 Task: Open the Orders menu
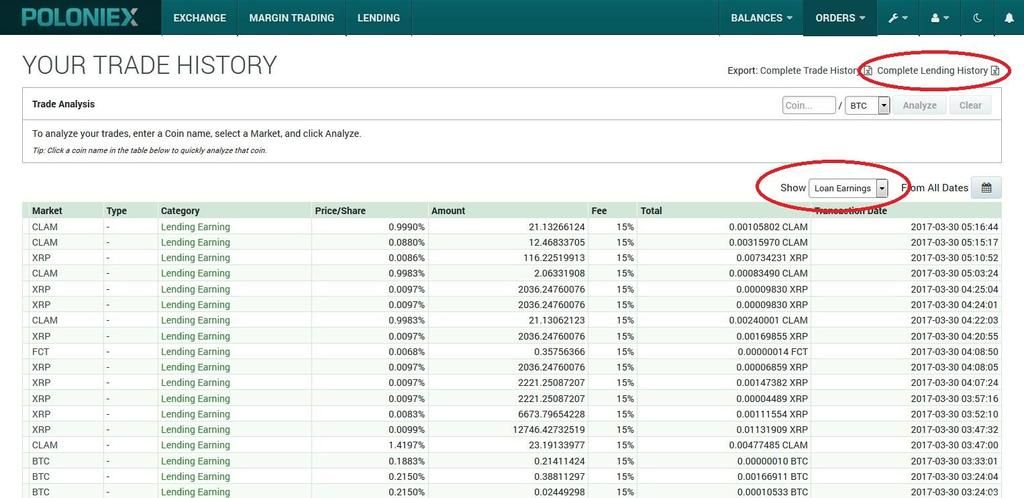click(x=840, y=18)
